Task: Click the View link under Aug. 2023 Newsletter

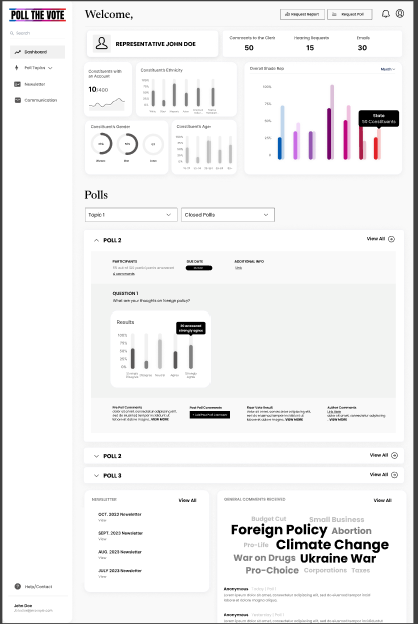Action: click(102, 558)
